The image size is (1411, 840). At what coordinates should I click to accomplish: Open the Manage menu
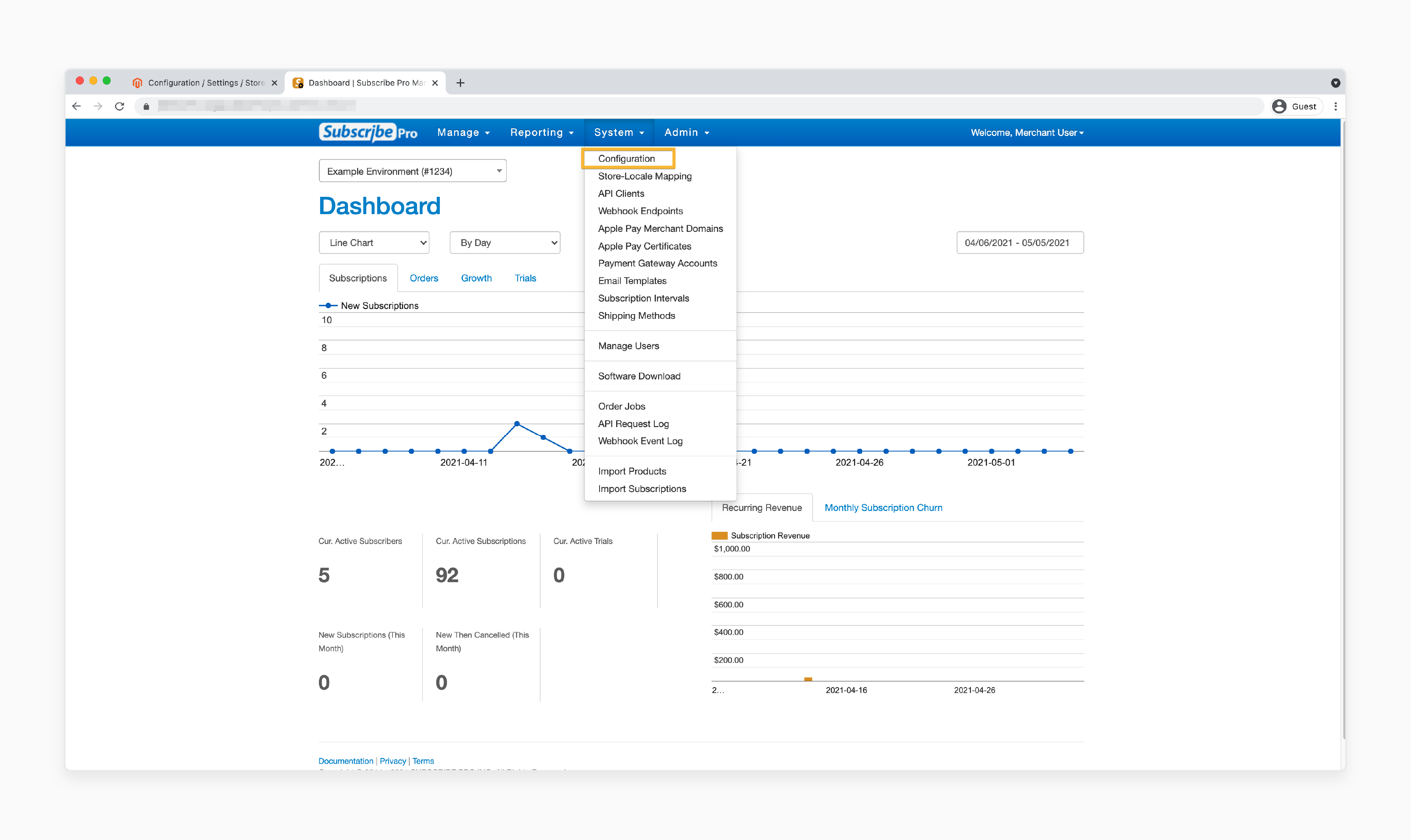[x=463, y=132]
